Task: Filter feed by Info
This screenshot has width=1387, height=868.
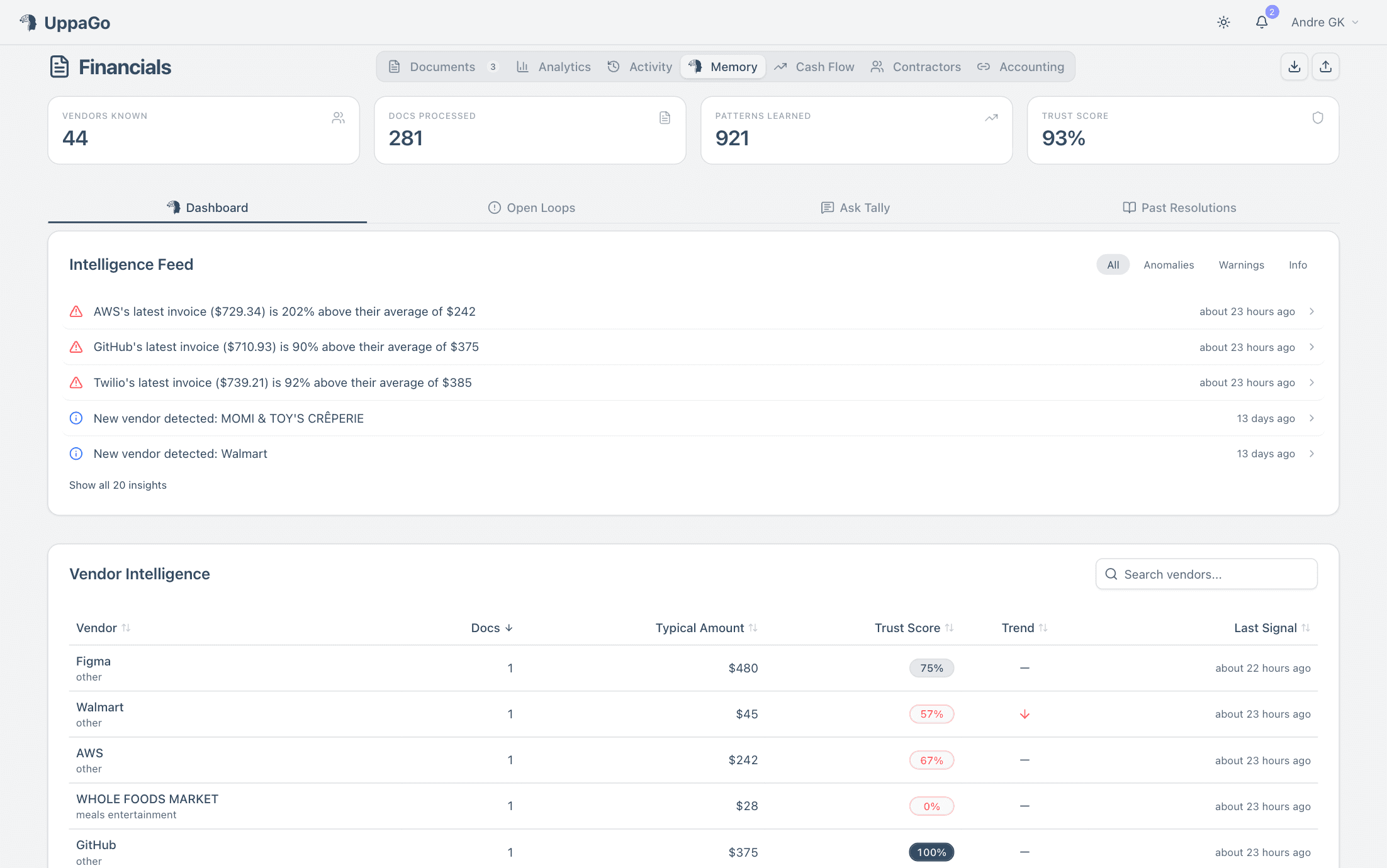Action: click(x=1298, y=265)
